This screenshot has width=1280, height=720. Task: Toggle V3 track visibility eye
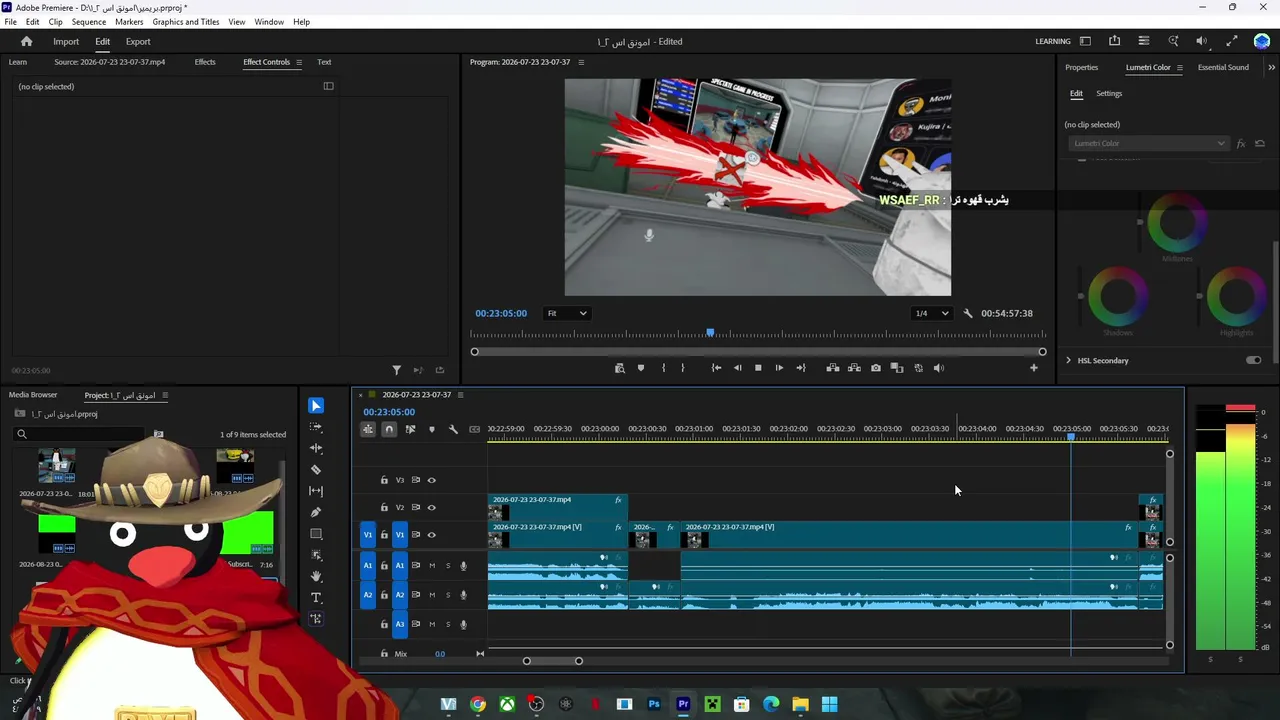coord(432,480)
